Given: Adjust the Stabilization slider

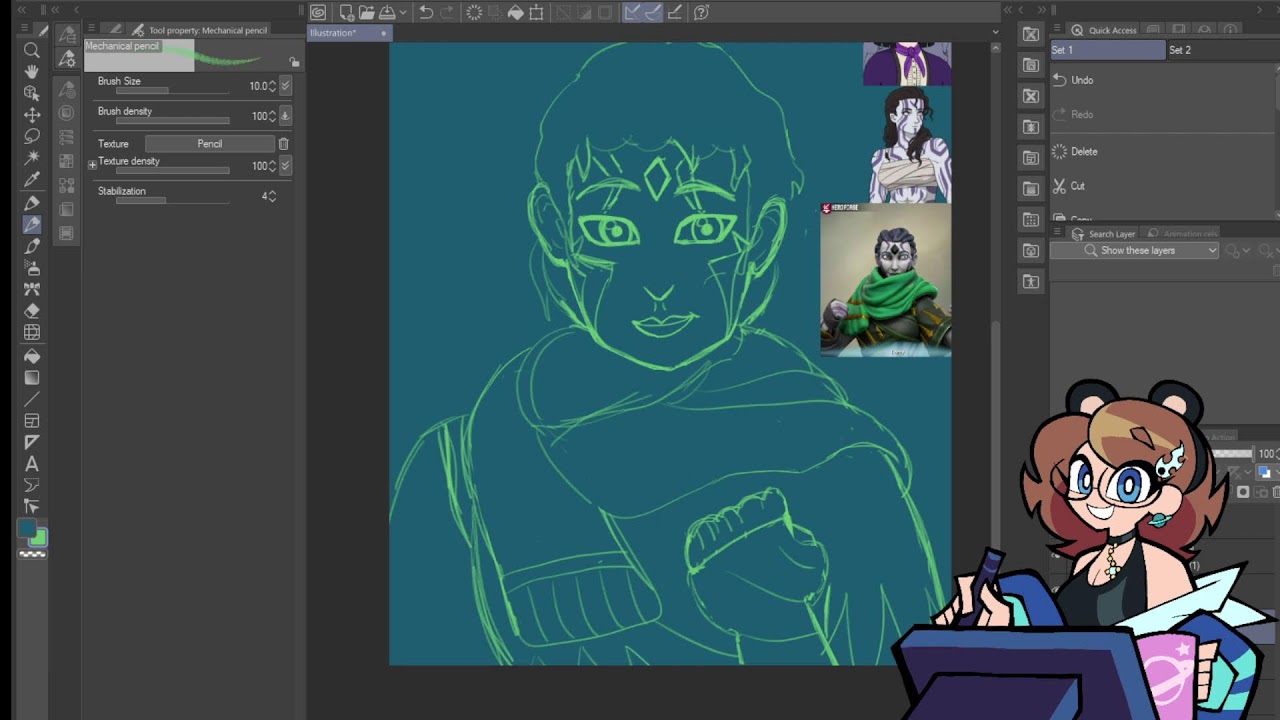Looking at the screenshot, I should point(172,201).
